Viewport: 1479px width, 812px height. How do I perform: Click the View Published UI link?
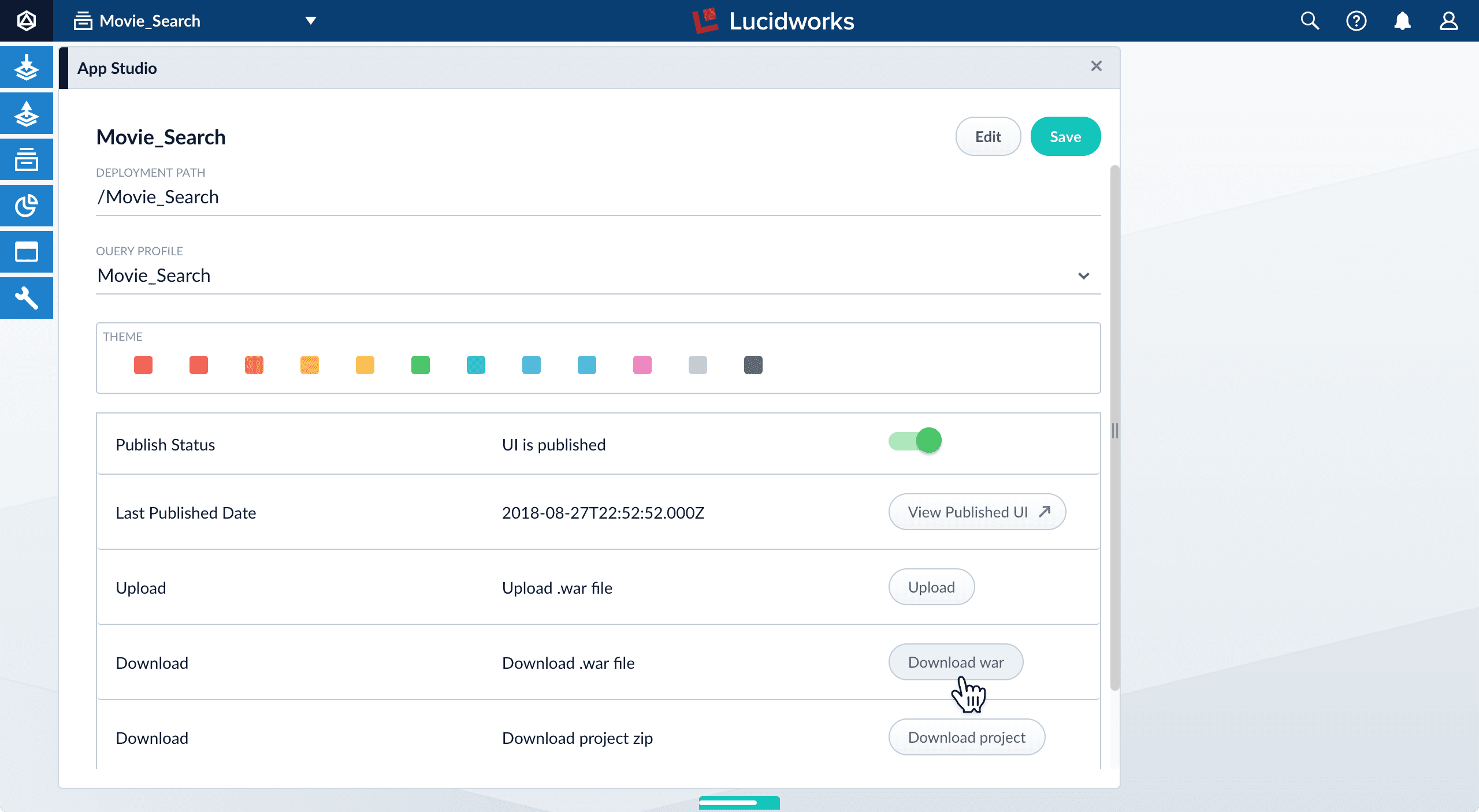click(x=977, y=511)
